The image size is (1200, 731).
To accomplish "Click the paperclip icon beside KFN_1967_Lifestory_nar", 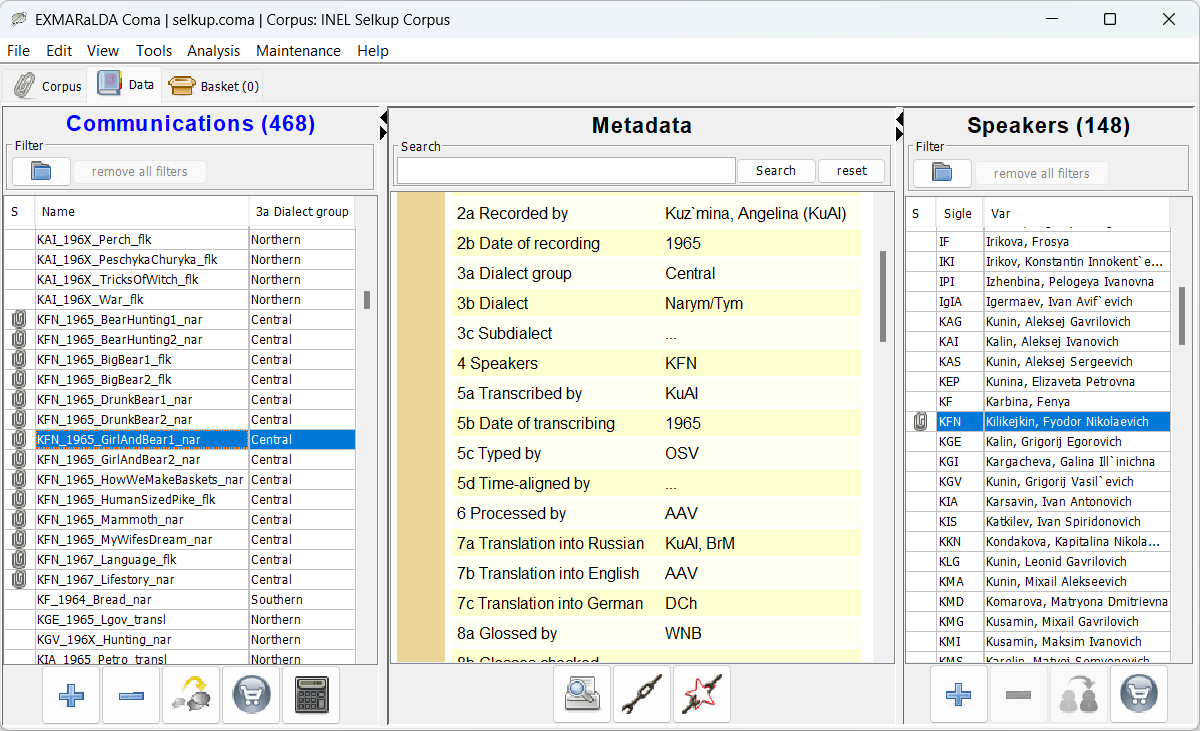I will pyautogui.click(x=19, y=580).
